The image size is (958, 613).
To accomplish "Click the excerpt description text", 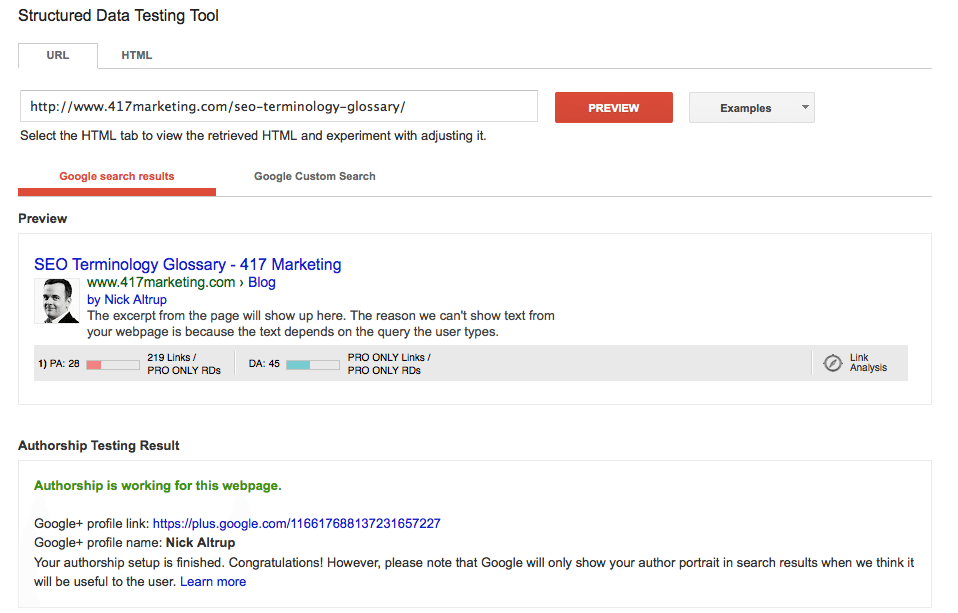I will pos(321,324).
